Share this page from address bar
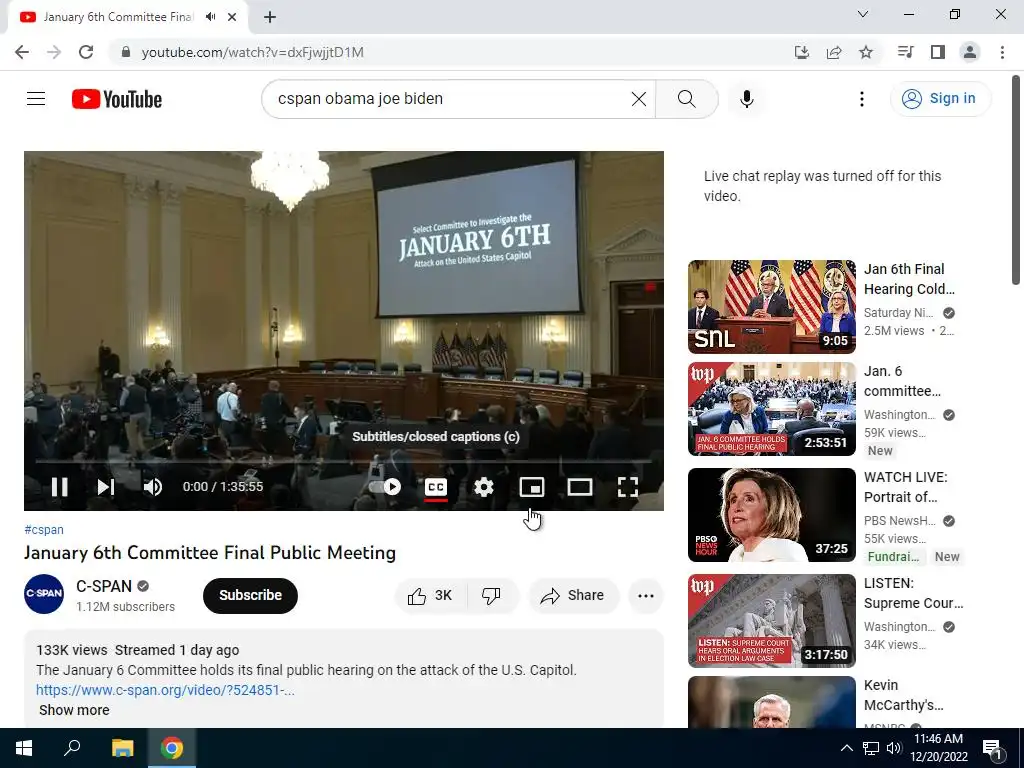Screen dimensions: 1024x768 pos(833,52)
